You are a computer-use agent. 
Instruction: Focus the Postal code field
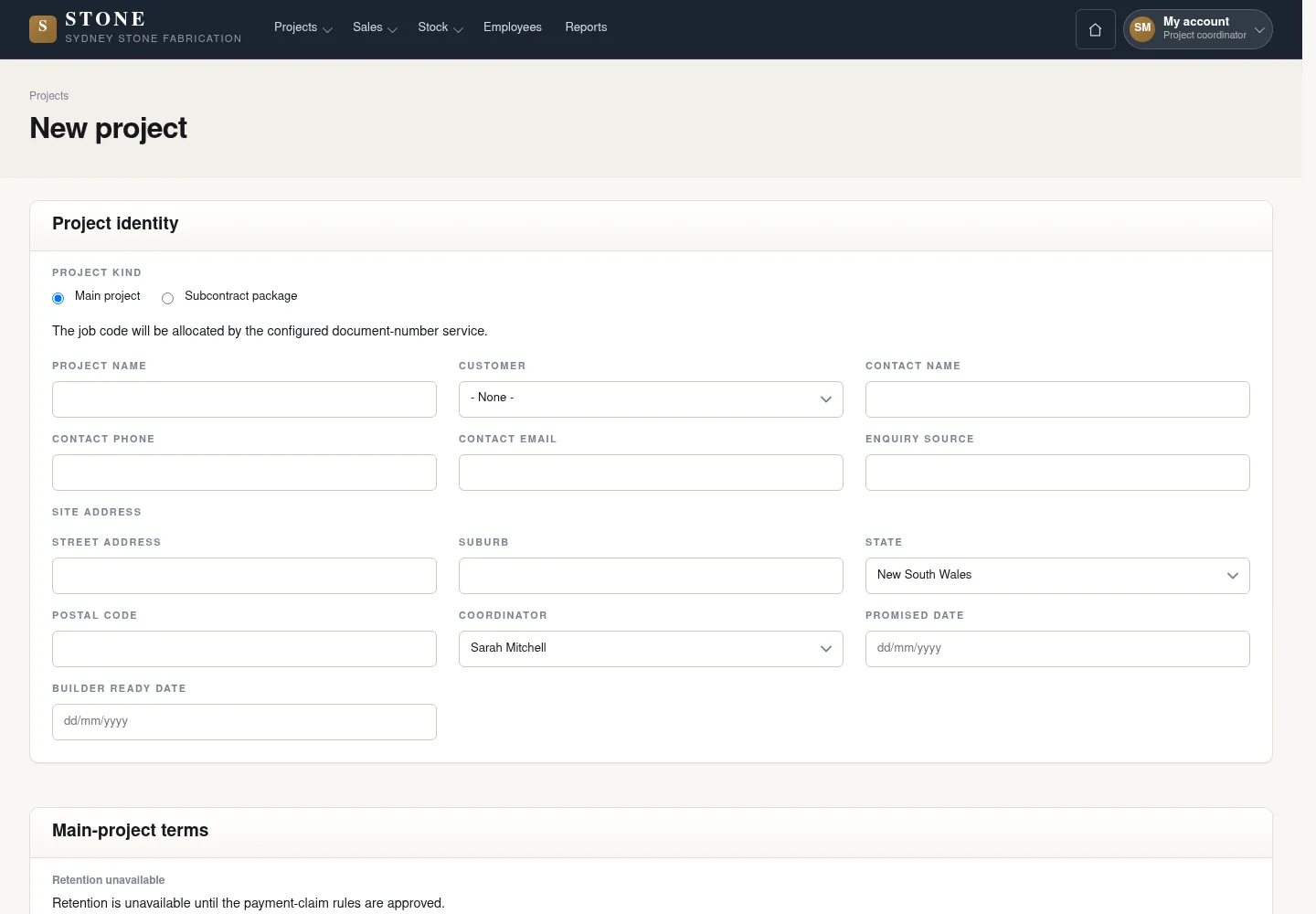click(x=244, y=649)
